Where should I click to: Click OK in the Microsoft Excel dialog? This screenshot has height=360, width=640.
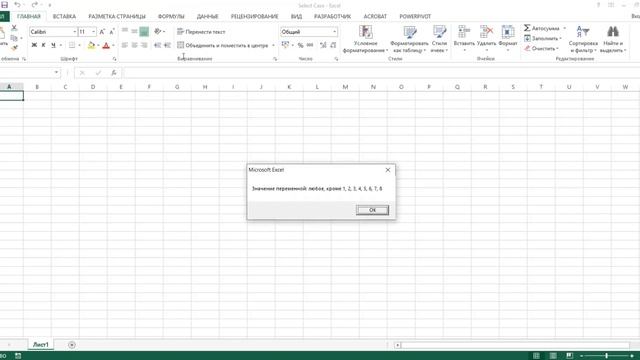point(372,210)
